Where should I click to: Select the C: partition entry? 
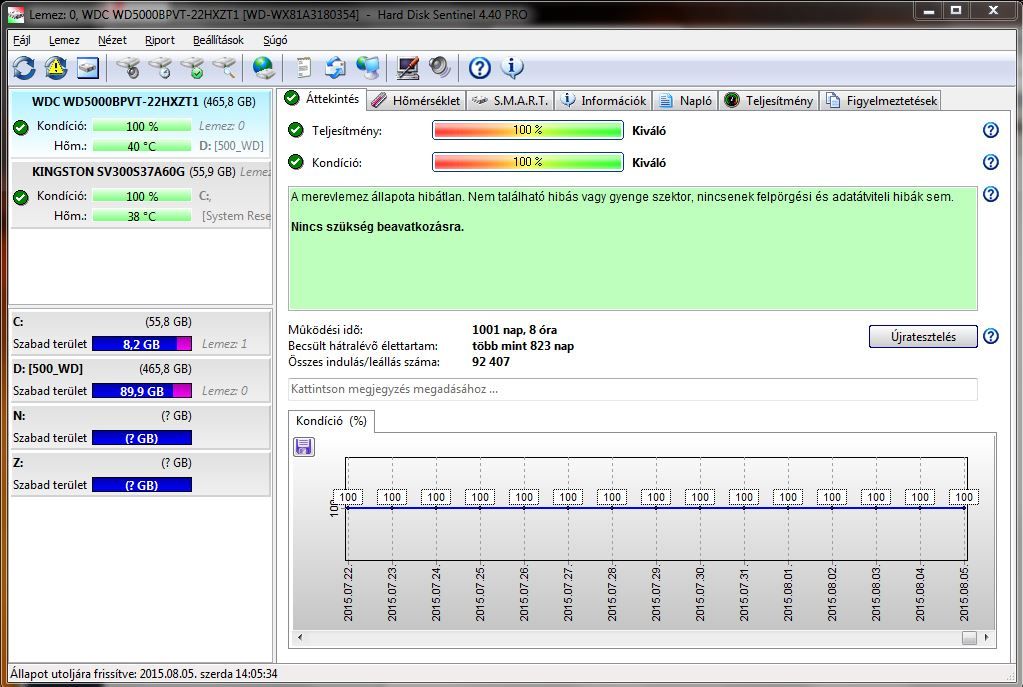[141, 332]
